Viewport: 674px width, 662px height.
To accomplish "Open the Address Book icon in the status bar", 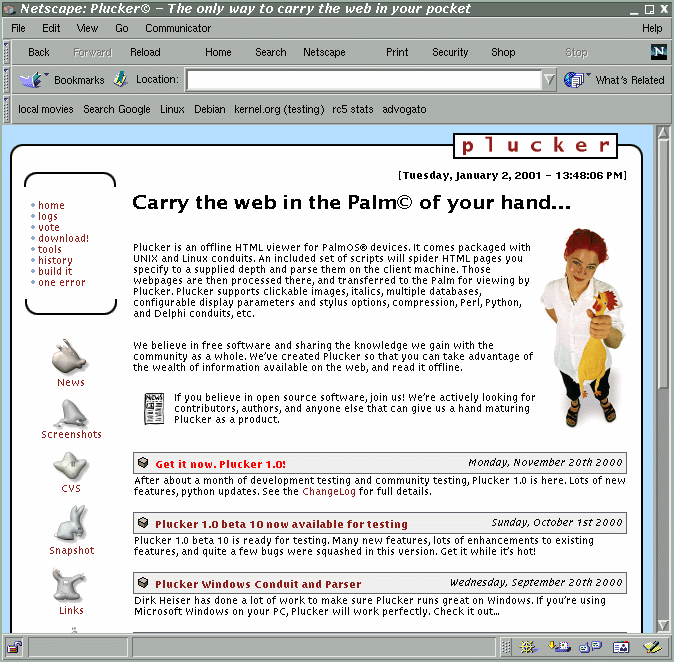I will (621, 647).
